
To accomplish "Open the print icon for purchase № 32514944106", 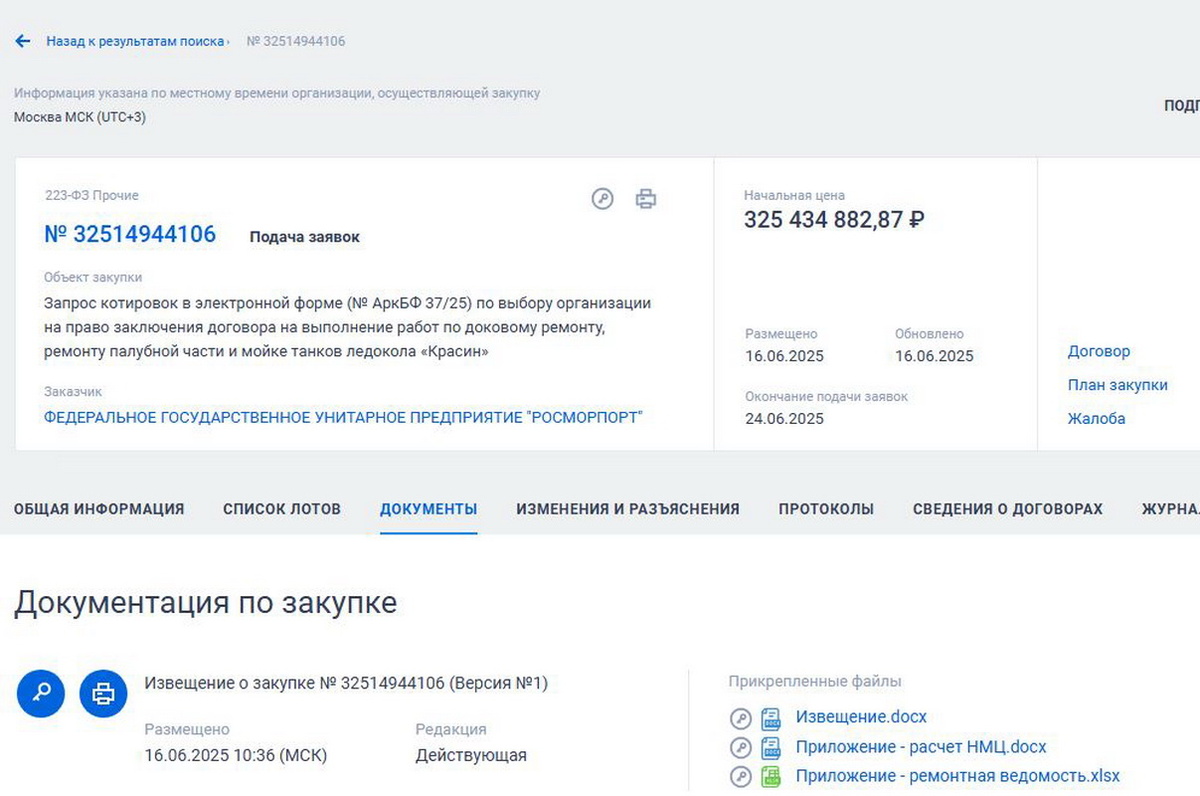I will click(646, 199).
